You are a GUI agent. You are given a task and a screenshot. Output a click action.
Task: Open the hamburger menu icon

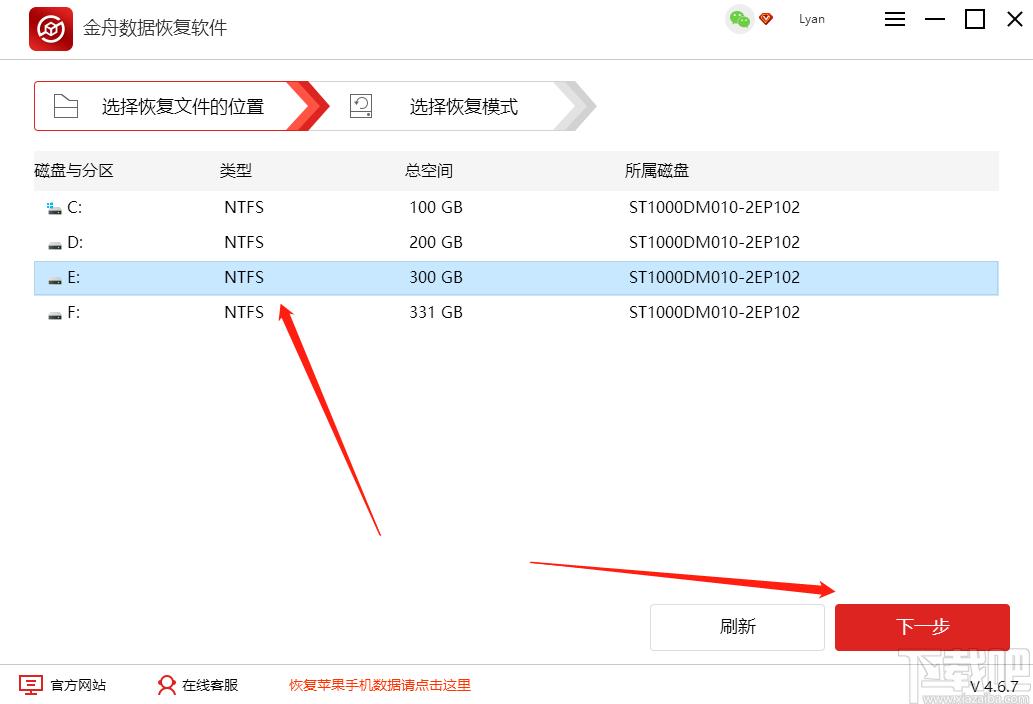(894, 19)
